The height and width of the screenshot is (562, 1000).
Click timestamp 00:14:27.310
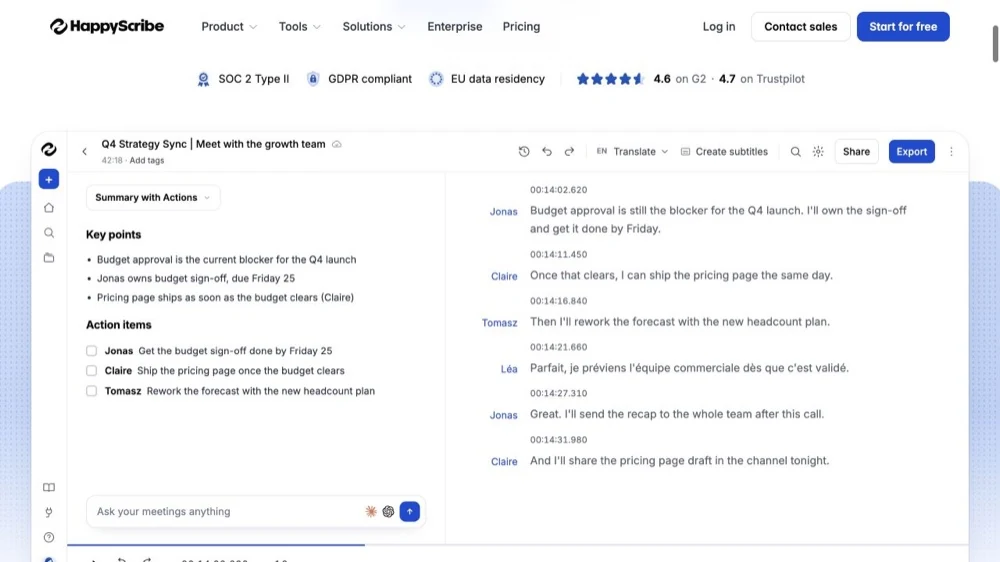558,393
